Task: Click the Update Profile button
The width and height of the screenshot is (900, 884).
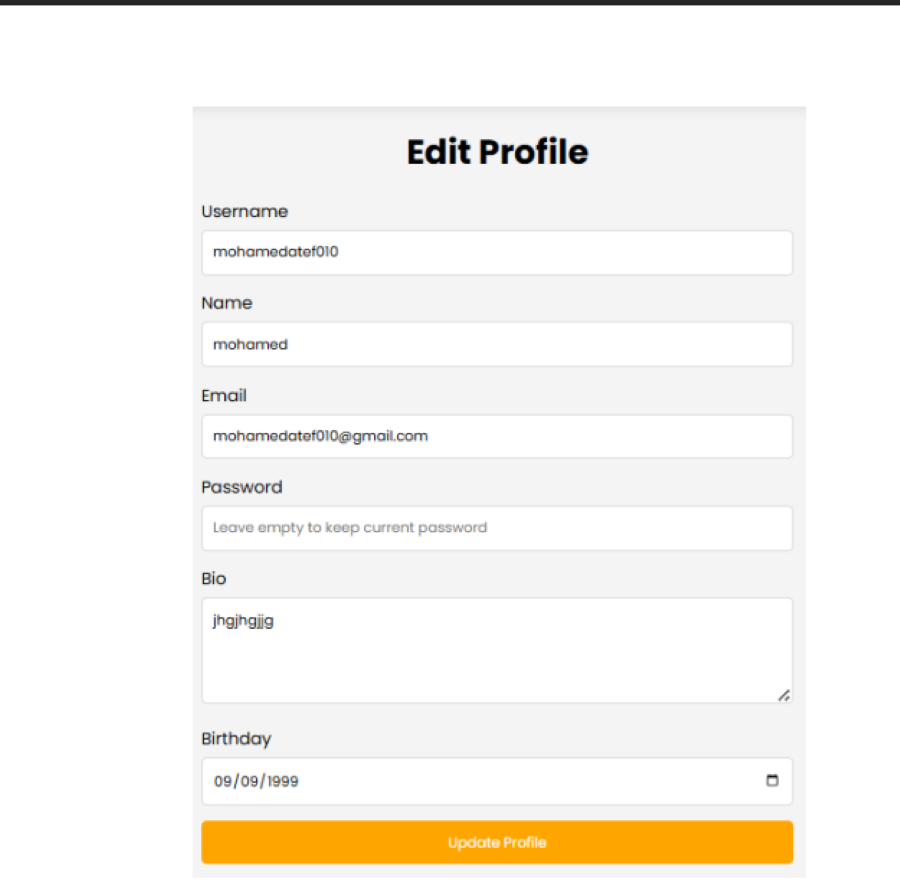Action: 497,842
